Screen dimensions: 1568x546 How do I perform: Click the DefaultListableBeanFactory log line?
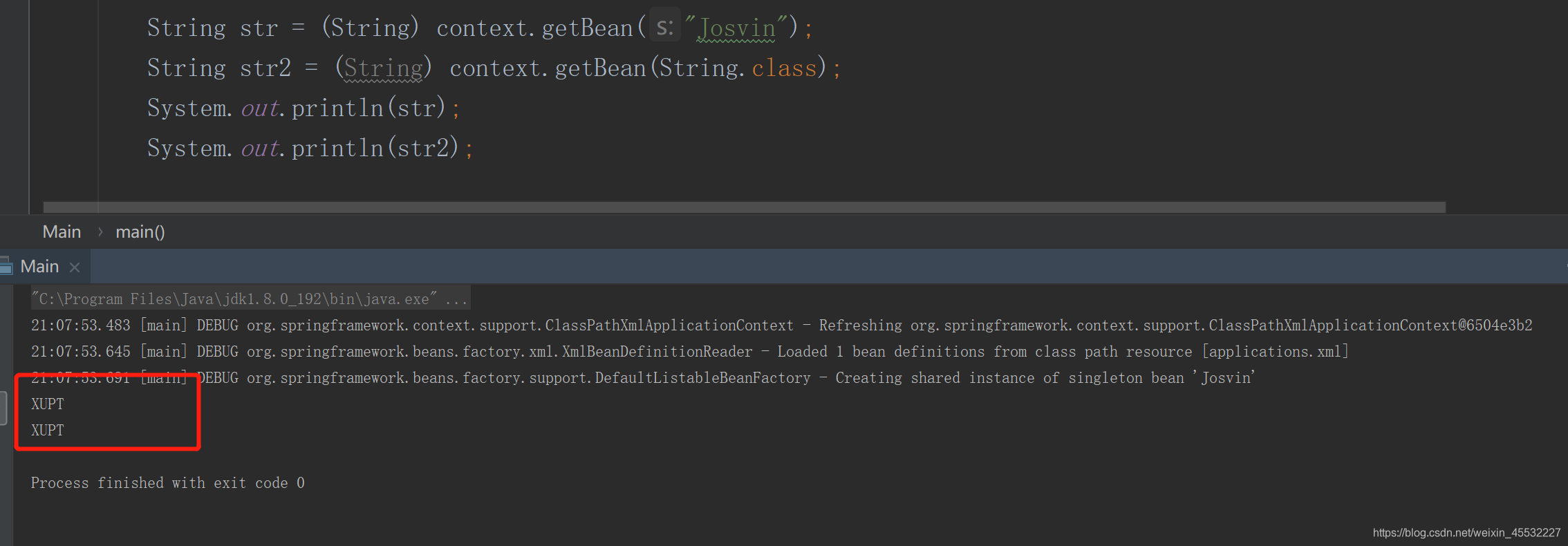click(x=643, y=378)
